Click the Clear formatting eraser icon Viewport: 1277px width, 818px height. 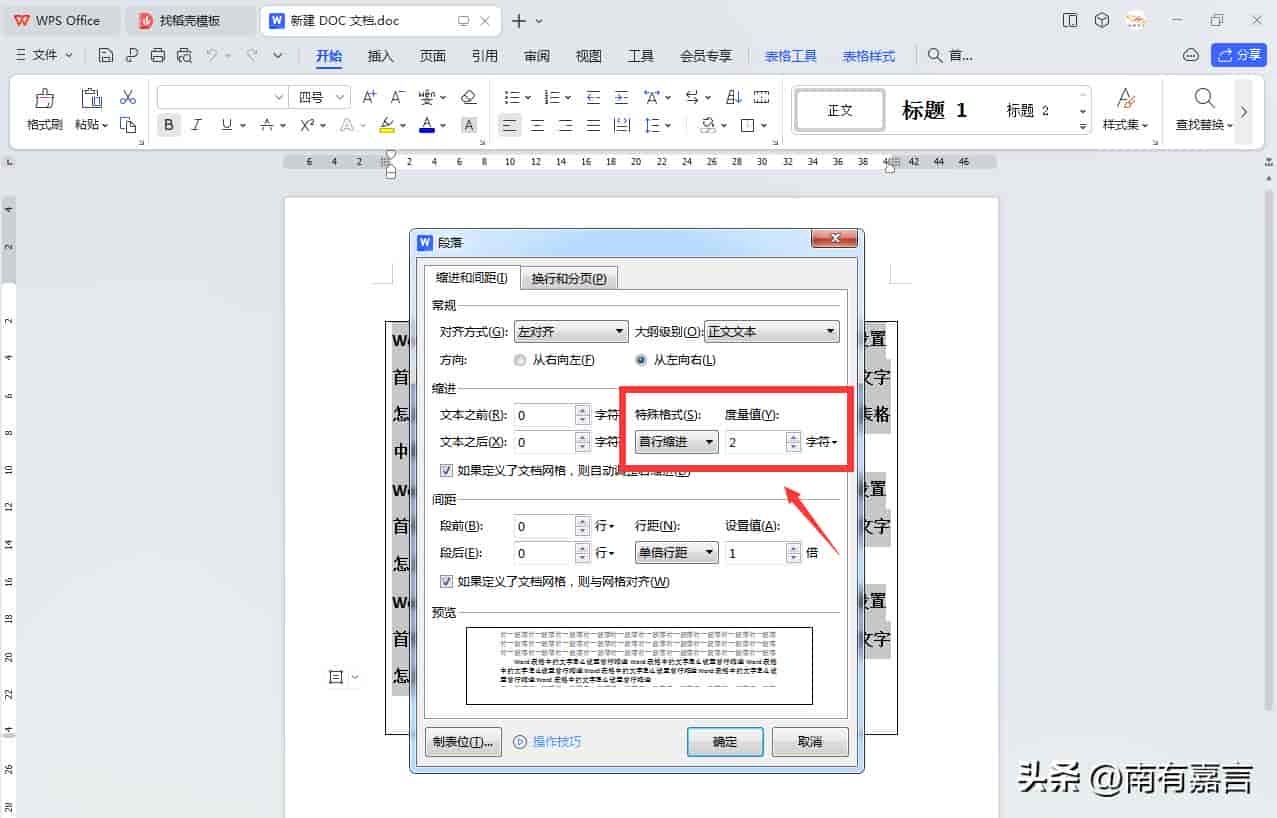(468, 97)
